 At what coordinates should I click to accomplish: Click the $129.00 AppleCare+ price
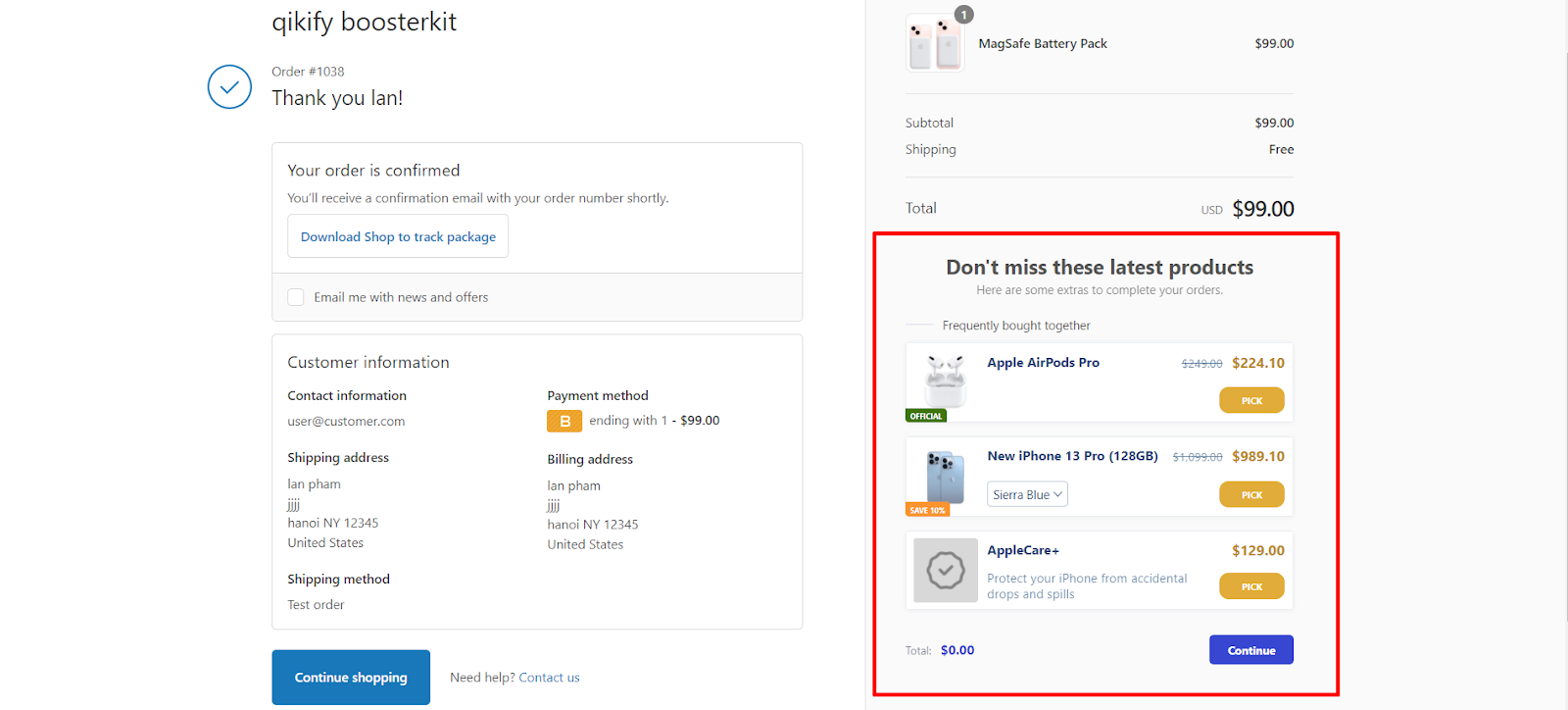(x=1258, y=550)
